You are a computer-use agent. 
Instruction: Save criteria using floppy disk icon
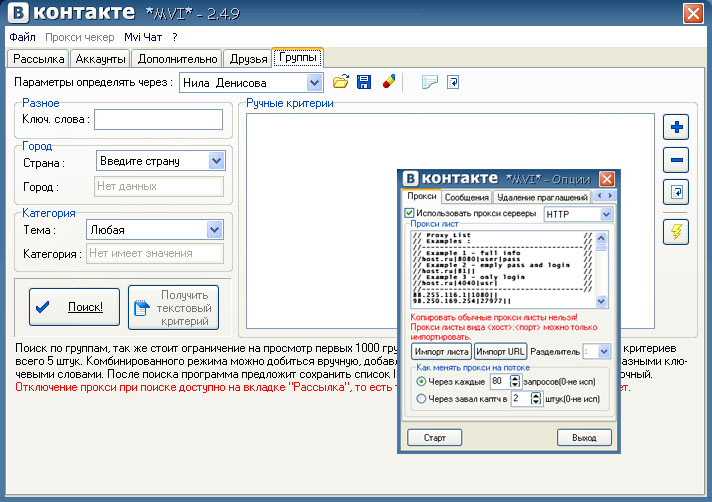(x=364, y=82)
